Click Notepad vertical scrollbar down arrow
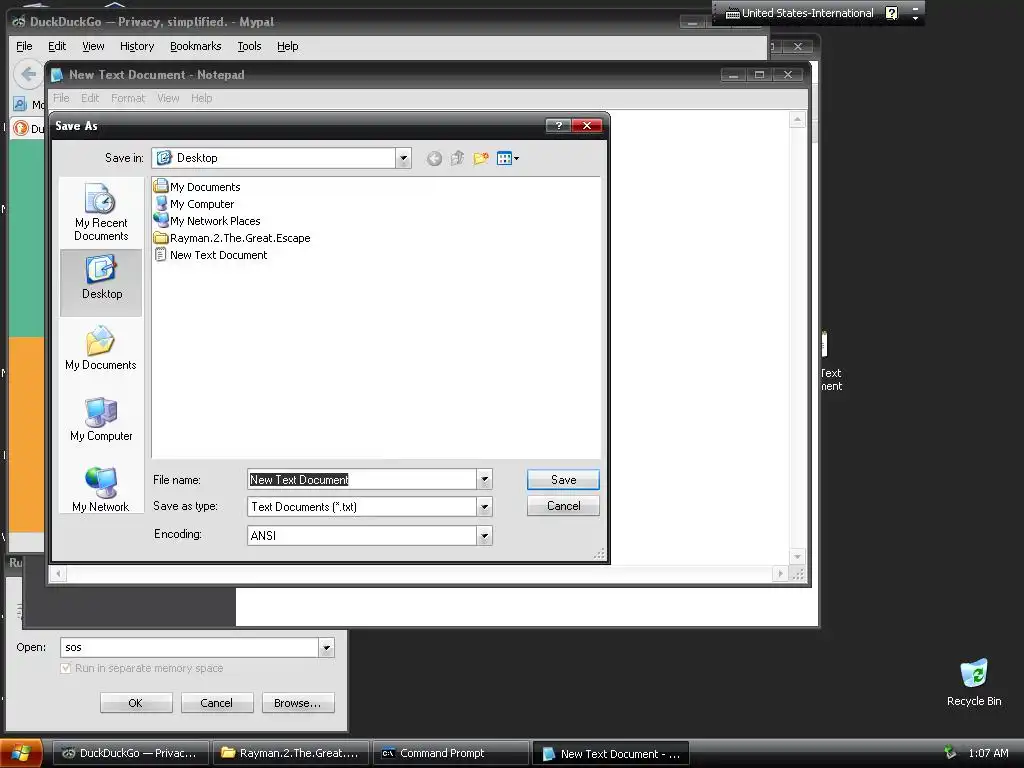Image resolution: width=1024 pixels, height=768 pixels. click(797, 557)
